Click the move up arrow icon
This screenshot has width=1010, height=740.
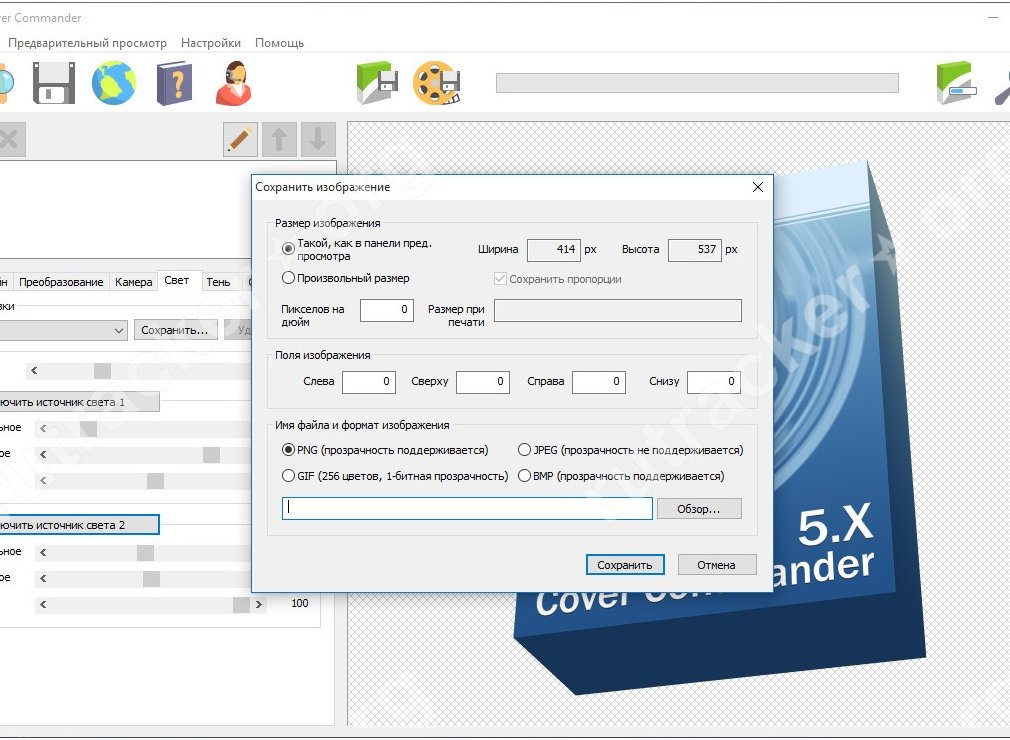tap(279, 139)
